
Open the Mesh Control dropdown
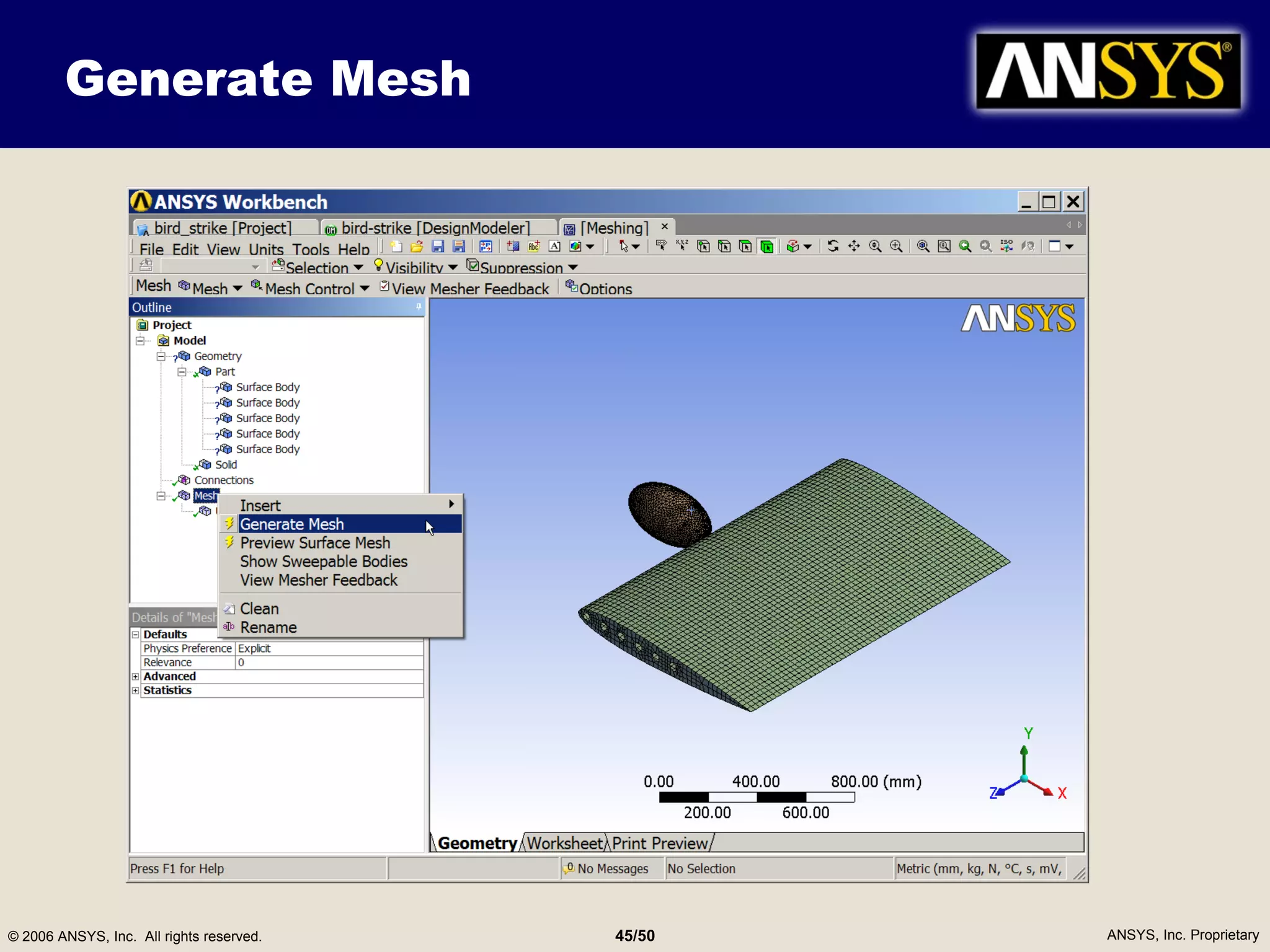(310, 288)
